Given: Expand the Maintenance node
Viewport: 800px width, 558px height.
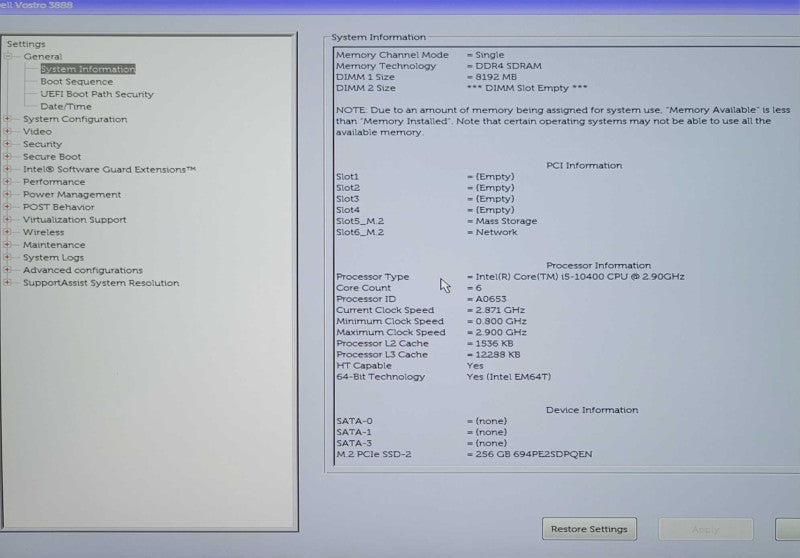Looking at the screenshot, I should click(x=8, y=244).
